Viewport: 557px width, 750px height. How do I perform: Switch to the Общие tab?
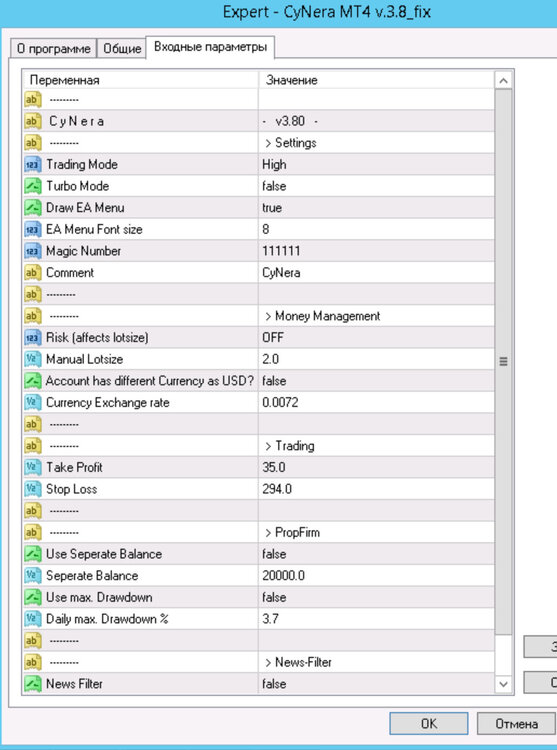coord(122,49)
